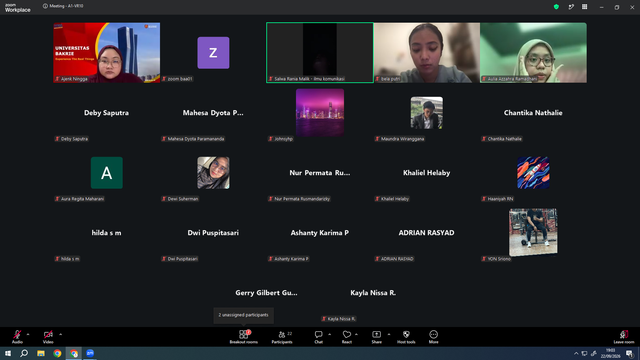Screen dimensions: 640x360
Task: Click the green encryption shield icon
Action: click(x=556, y=7)
